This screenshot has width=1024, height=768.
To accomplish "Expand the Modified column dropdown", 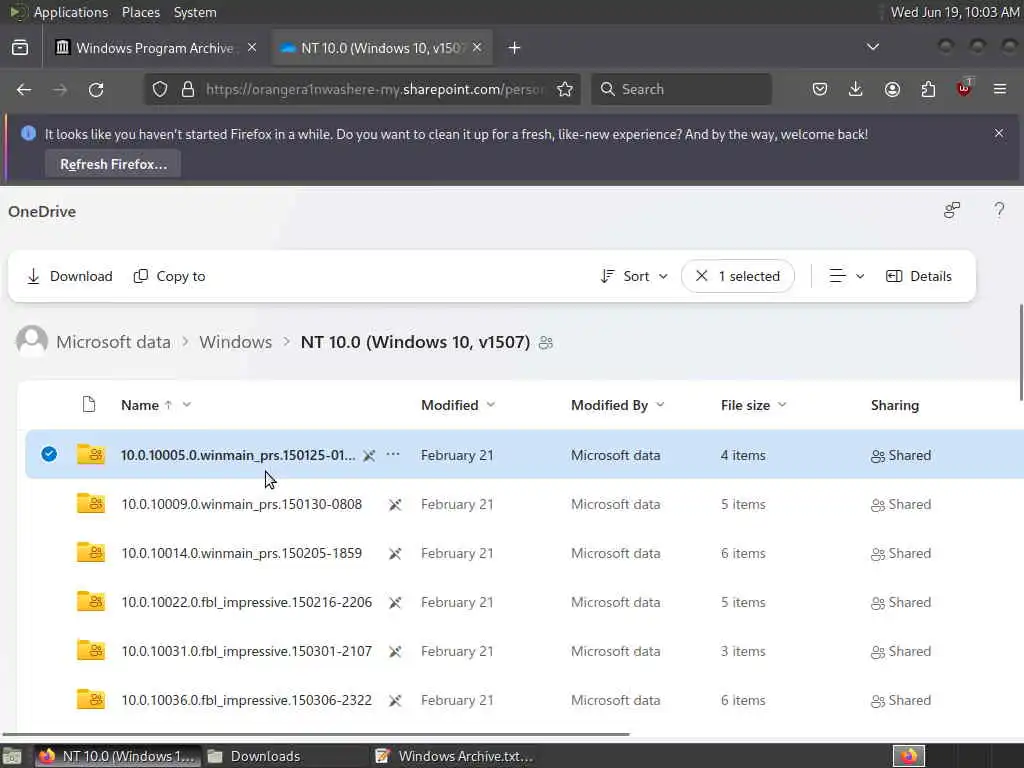I will (x=491, y=405).
